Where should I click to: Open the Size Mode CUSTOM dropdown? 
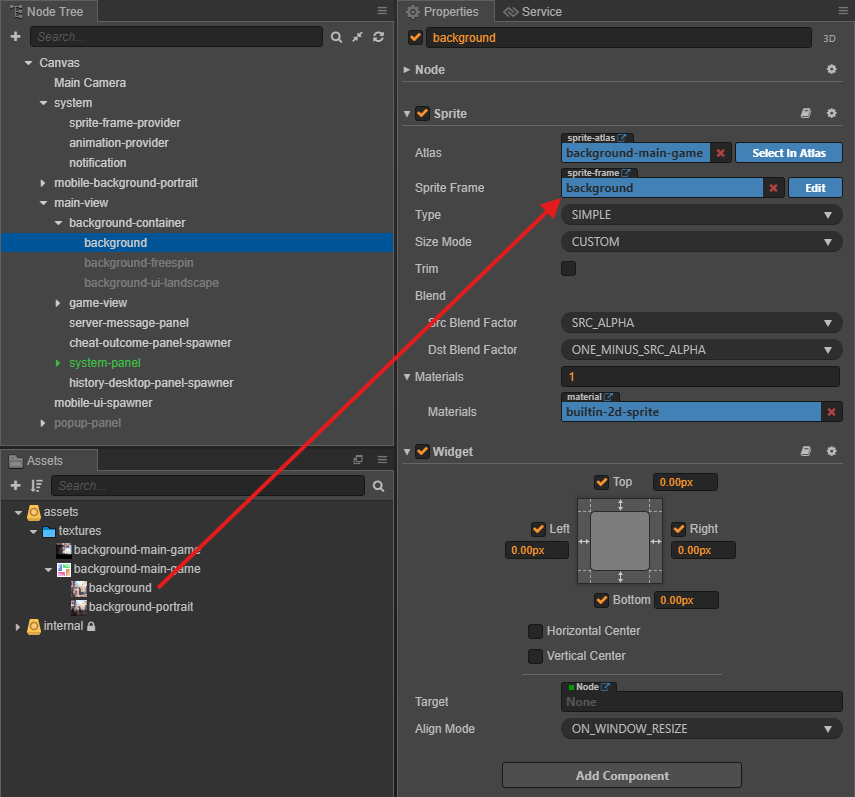701,241
